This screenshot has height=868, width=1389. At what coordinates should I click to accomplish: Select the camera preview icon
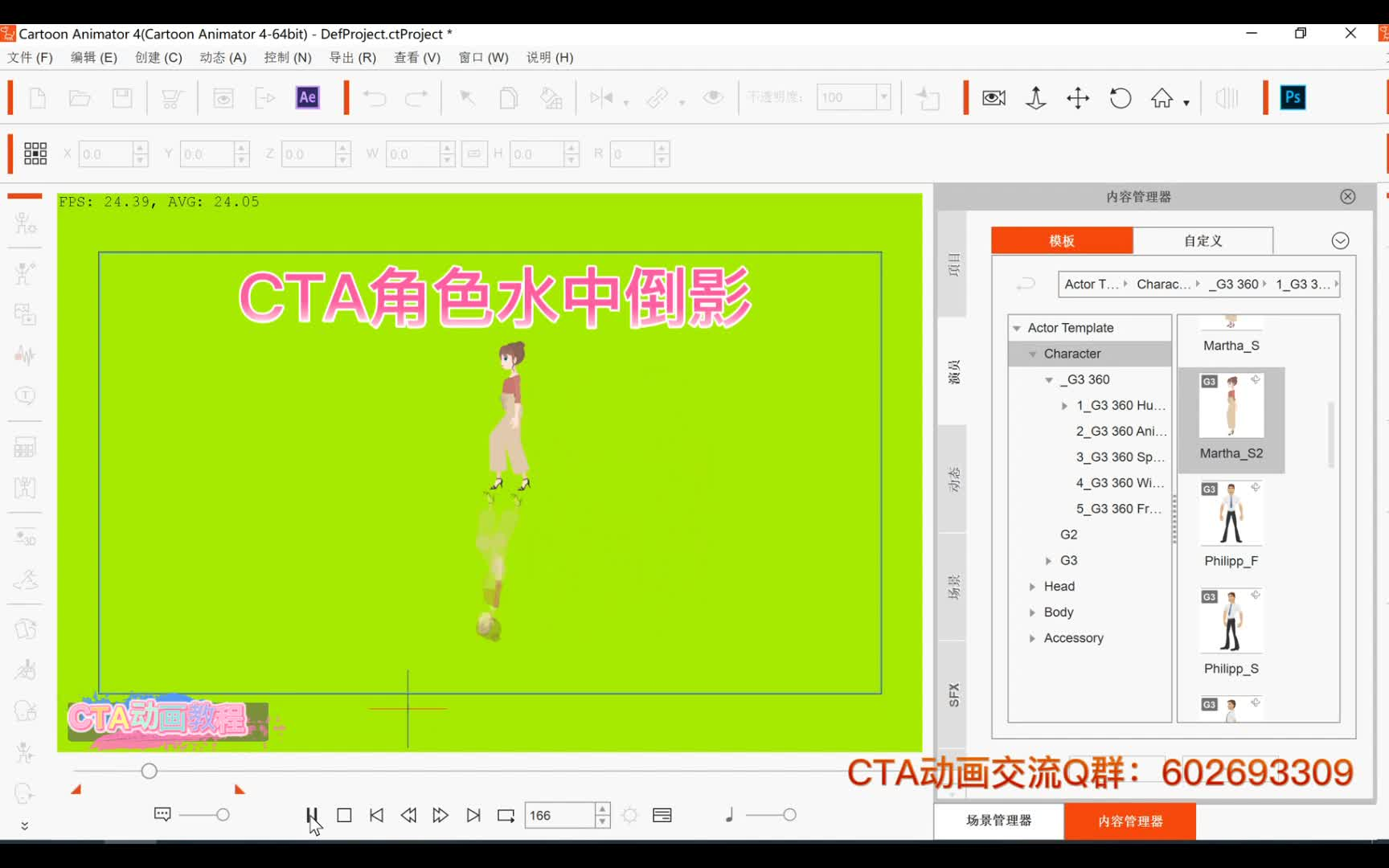click(x=994, y=97)
